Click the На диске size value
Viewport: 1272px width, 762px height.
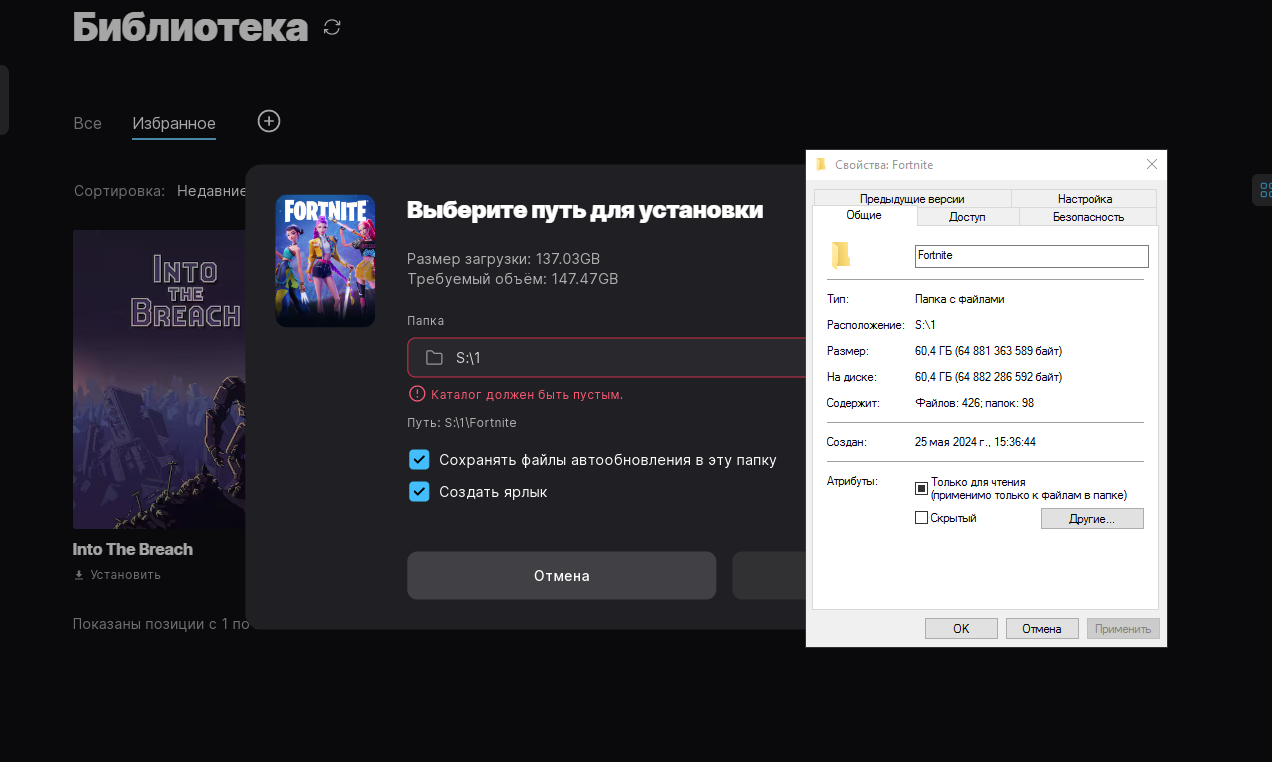tap(988, 377)
